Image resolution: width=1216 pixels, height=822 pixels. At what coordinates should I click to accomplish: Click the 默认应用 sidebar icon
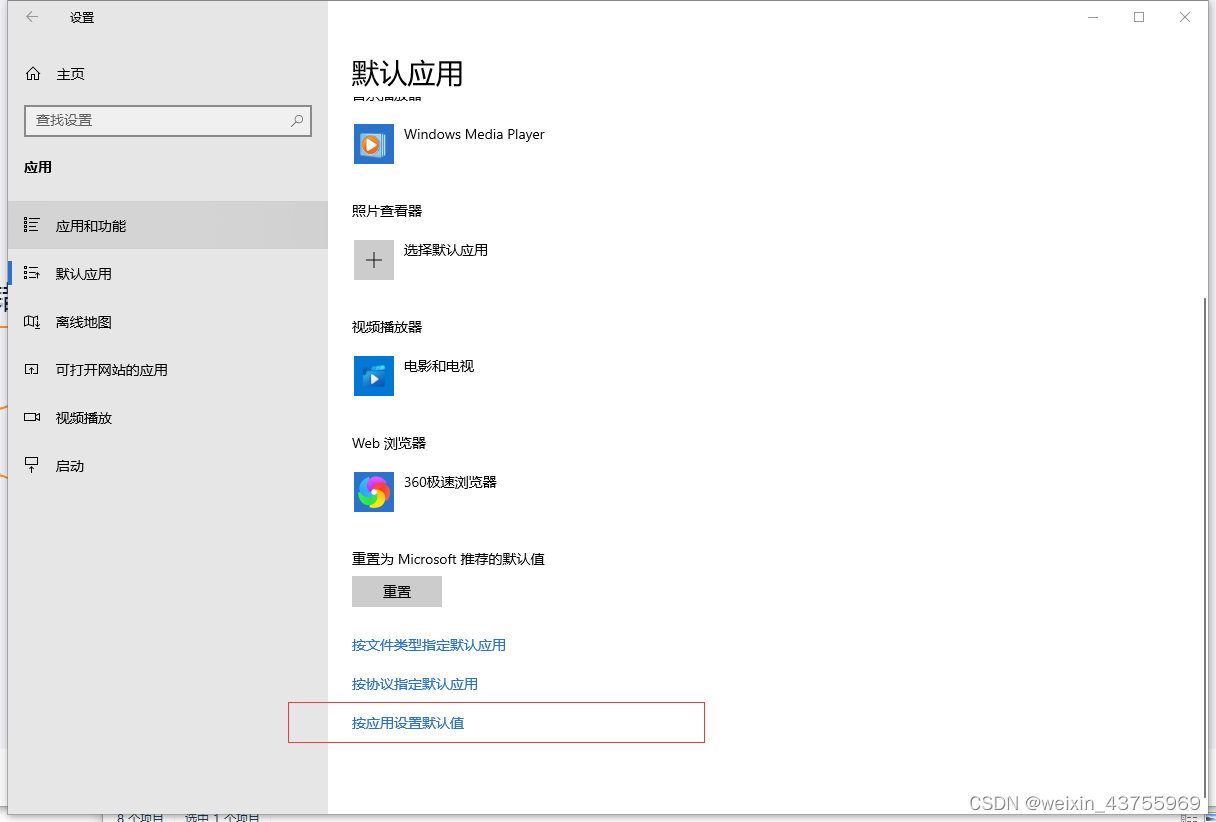coord(32,273)
